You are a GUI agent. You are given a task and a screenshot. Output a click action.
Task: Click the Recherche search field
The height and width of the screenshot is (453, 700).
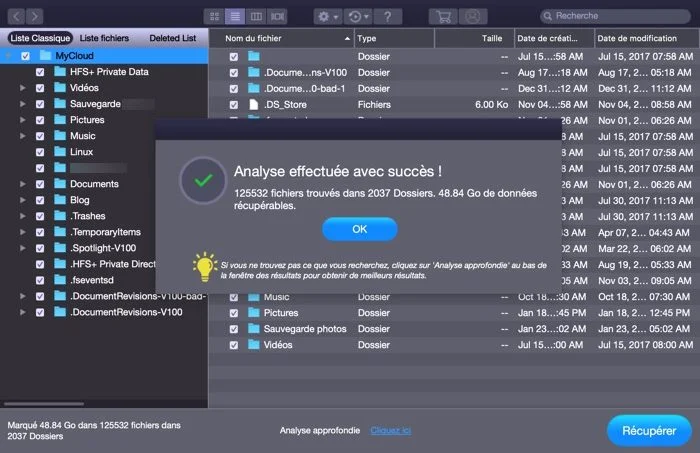pyautogui.click(x=615, y=16)
